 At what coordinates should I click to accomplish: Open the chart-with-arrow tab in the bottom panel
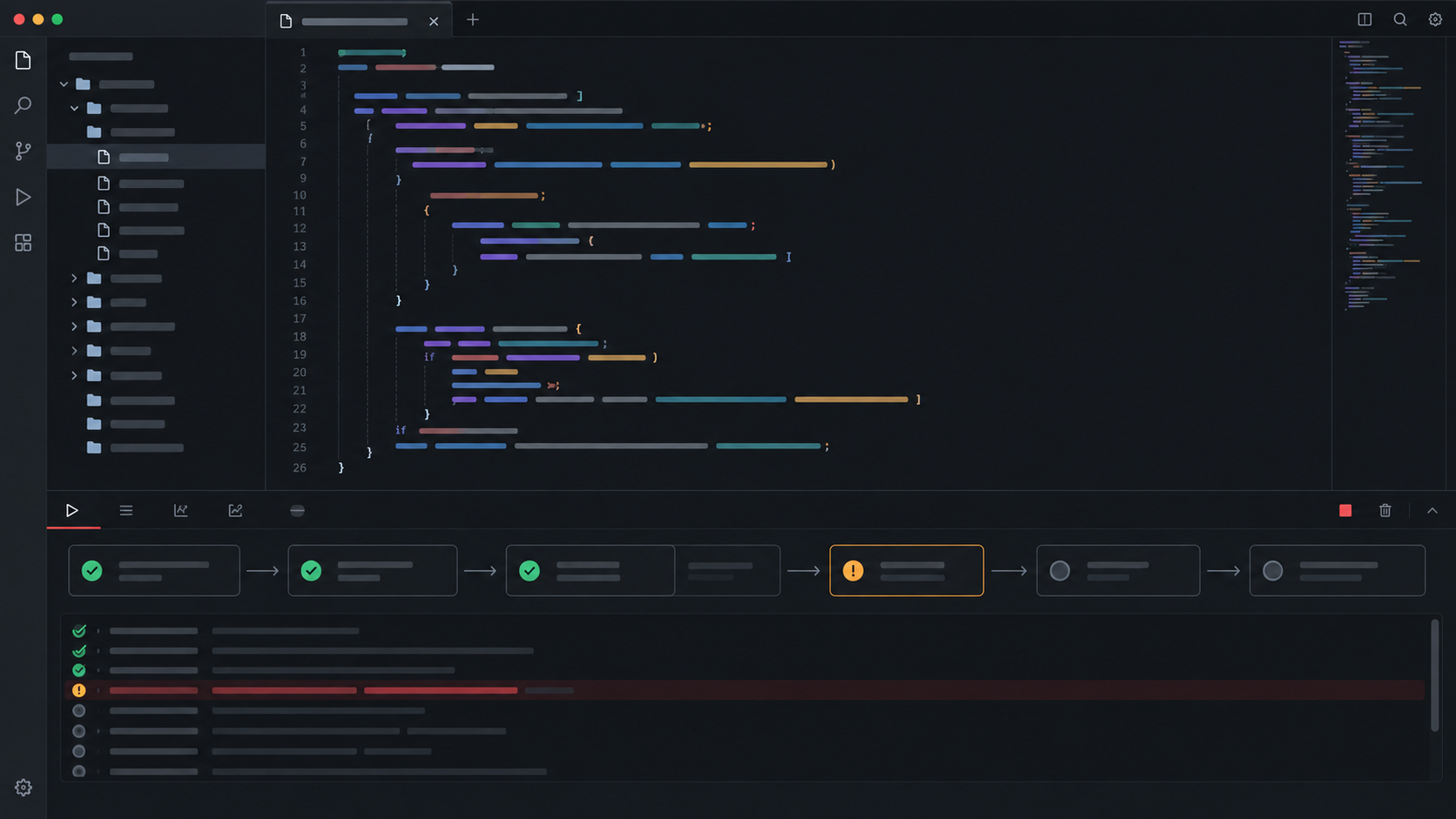coord(235,510)
